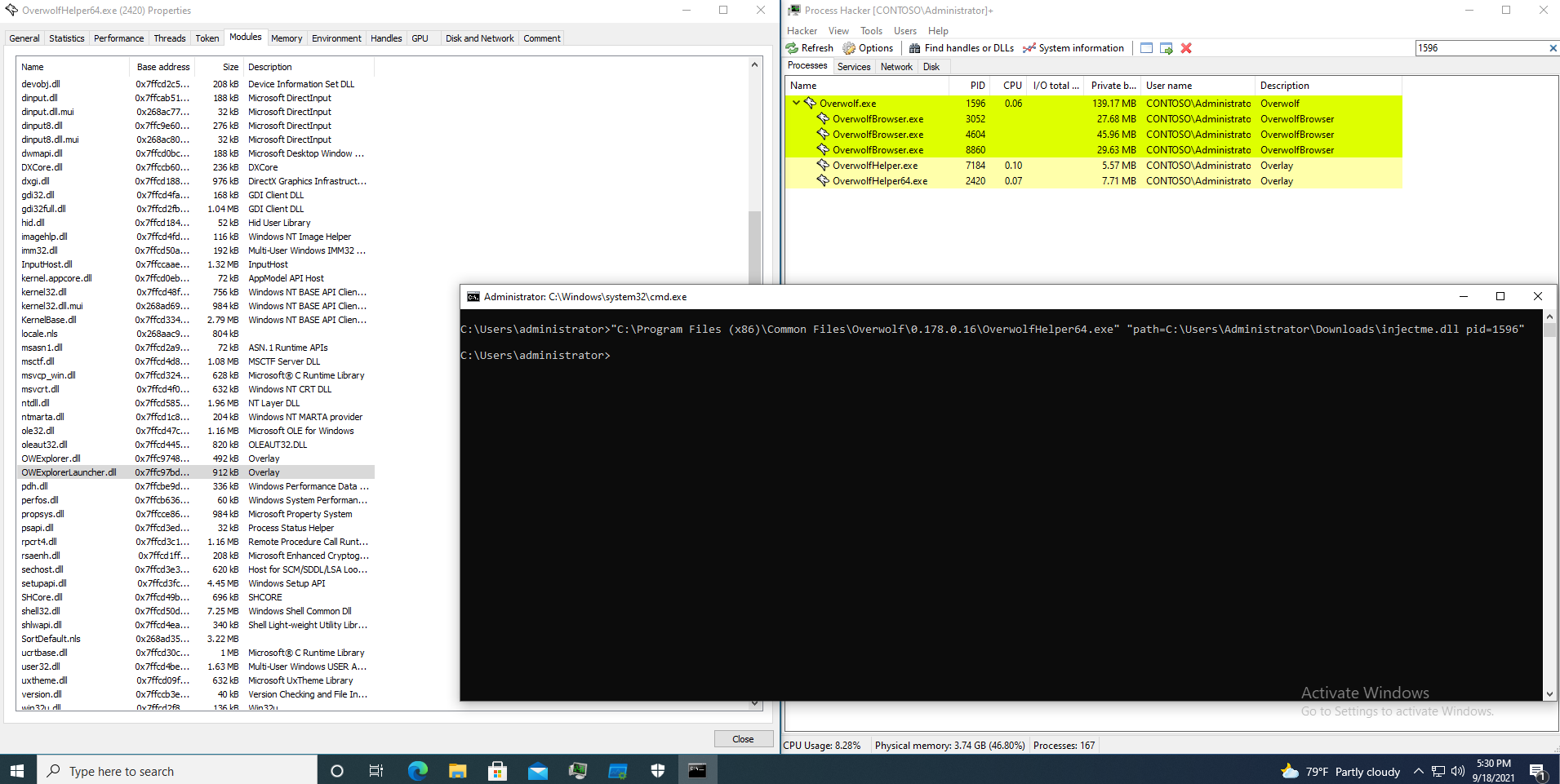The width and height of the screenshot is (1560, 784).
Task: Open the View menu
Action: 838,31
